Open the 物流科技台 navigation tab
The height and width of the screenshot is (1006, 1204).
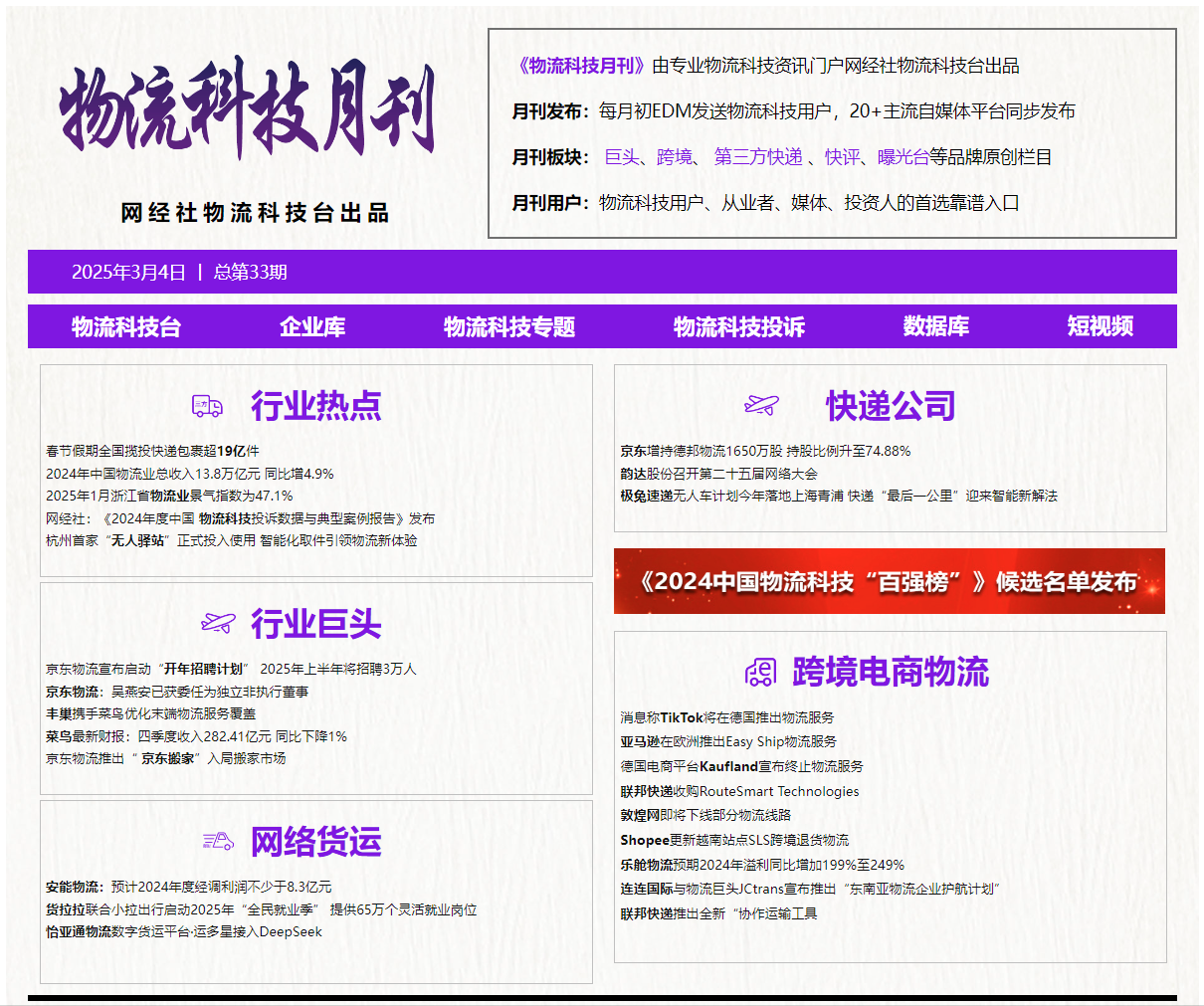pos(126,326)
